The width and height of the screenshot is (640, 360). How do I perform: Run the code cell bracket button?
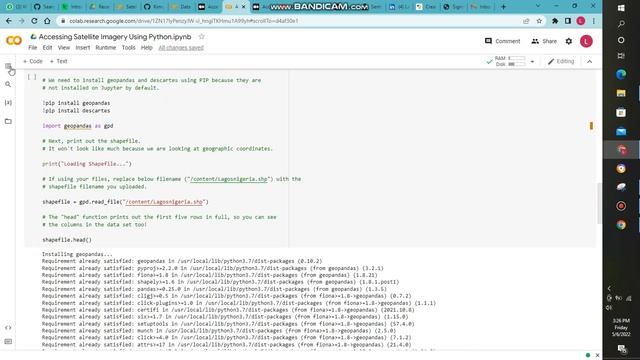point(32,77)
